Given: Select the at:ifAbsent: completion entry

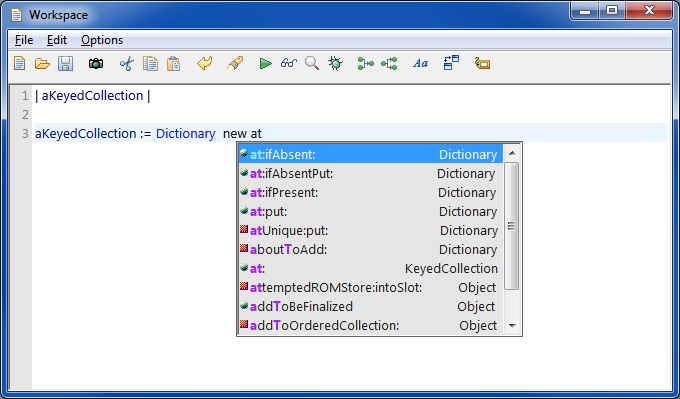Looking at the screenshot, I should pos(371,154).
